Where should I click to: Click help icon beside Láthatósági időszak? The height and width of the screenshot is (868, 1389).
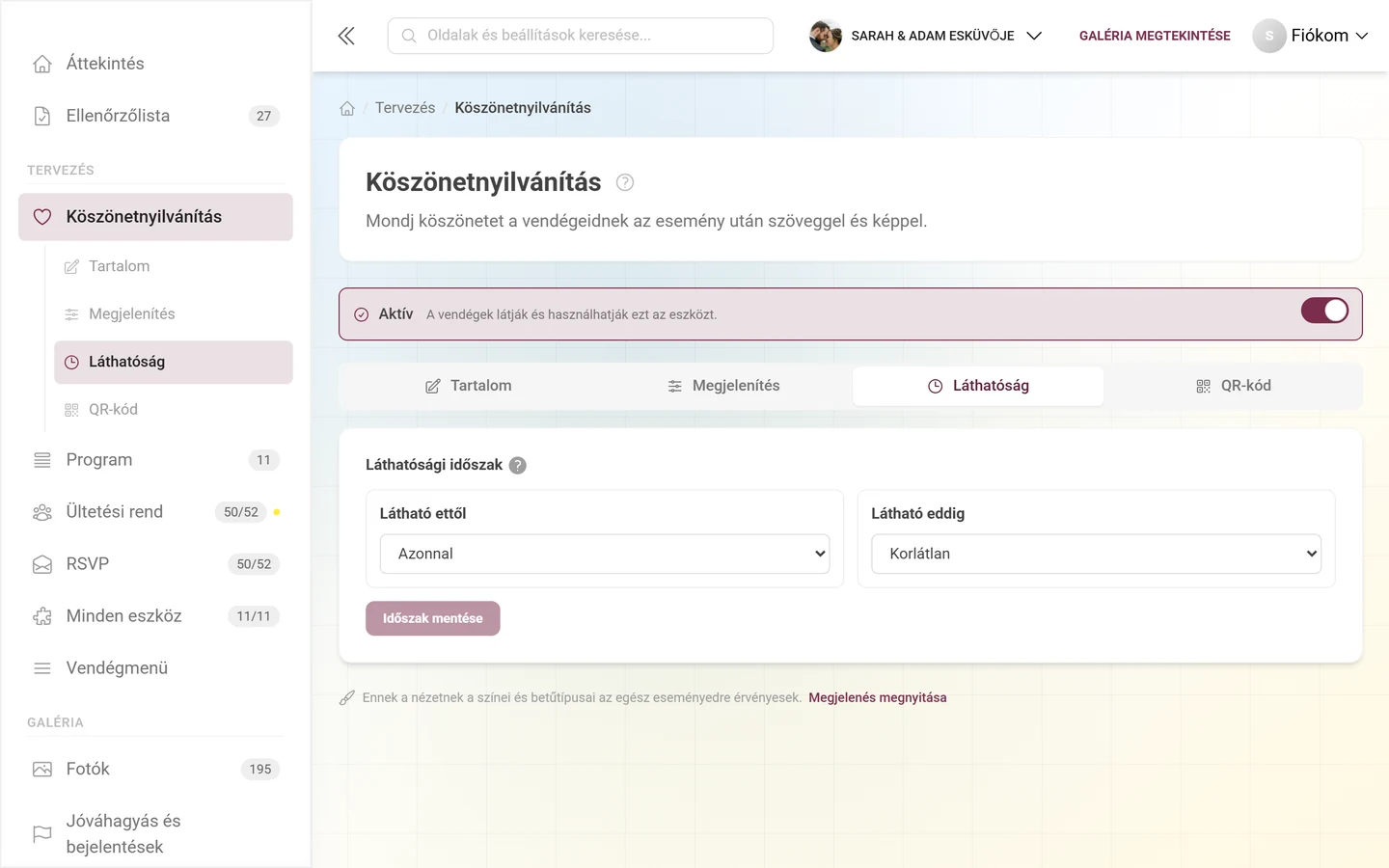(518, 465)
